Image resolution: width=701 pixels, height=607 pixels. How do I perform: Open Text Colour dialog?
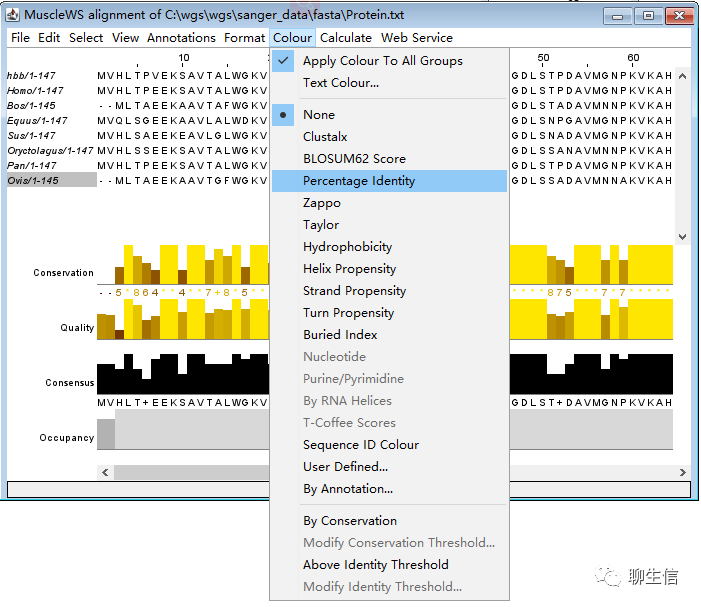(341, 83)
